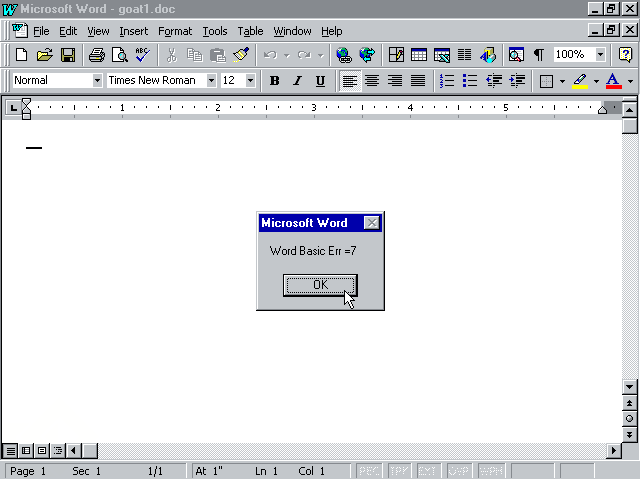
Task: Click Select Browse Object button
Action: click(629, 419)
